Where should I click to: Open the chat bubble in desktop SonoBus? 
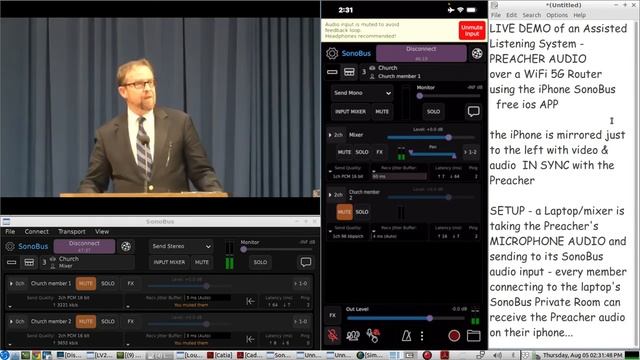coord(306,262)
